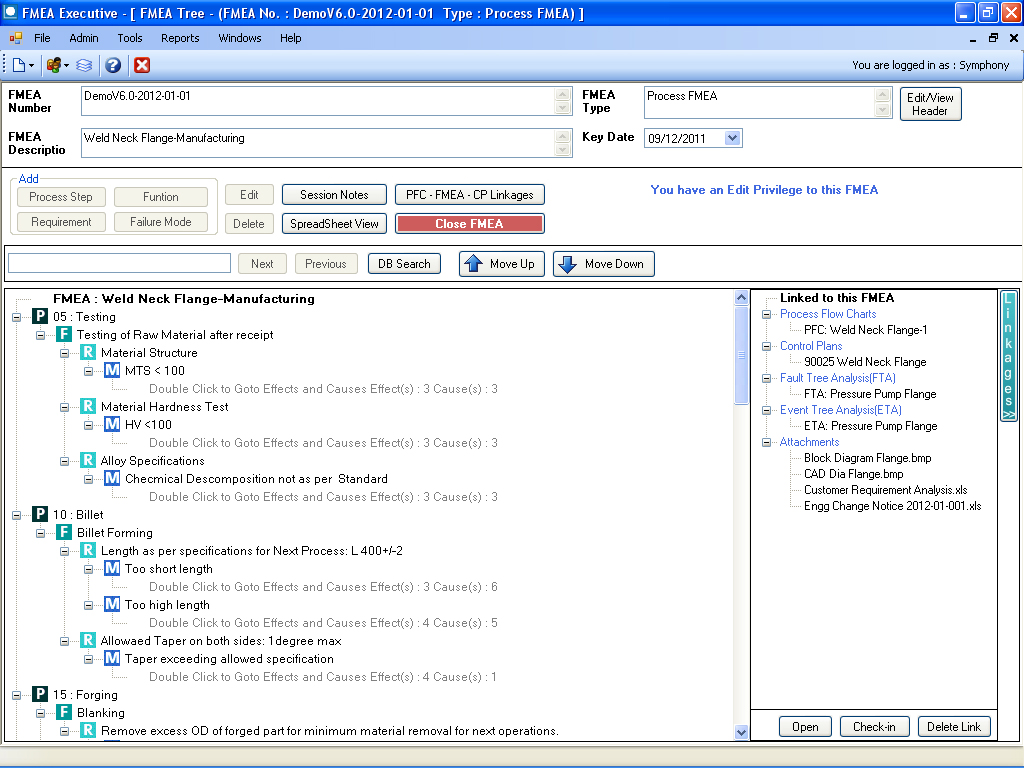The height and width of the screenshot is (768, 1024).
Task: Click in the tree search text field
Action: 120,263
